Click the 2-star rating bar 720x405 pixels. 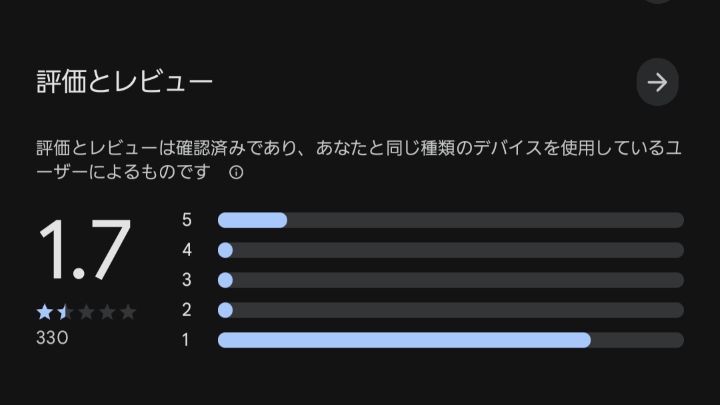click(x=451, y=310)
